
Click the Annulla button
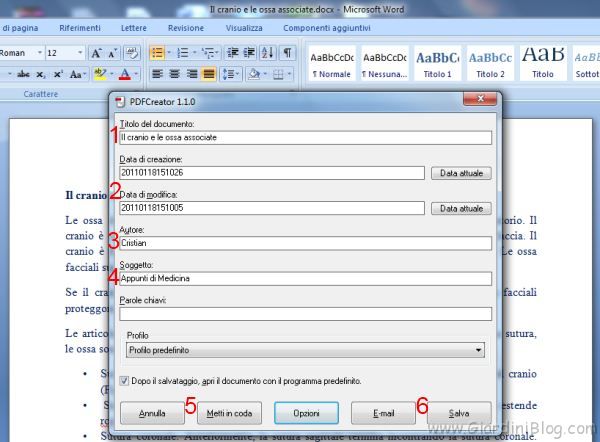pyautogui.click(x=152, y=413)
